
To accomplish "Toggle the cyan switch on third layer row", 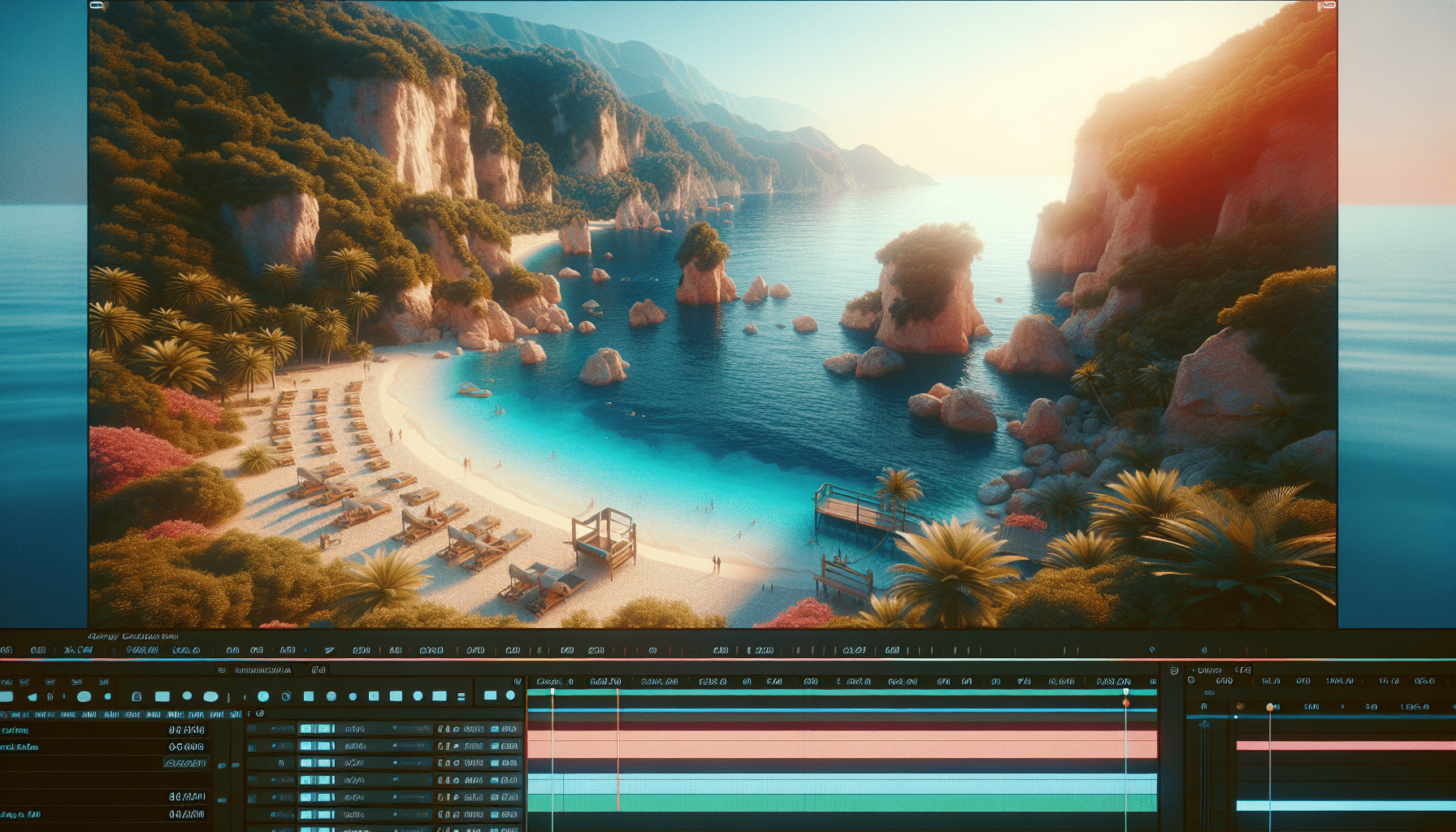I will click(x=317, y=763).
